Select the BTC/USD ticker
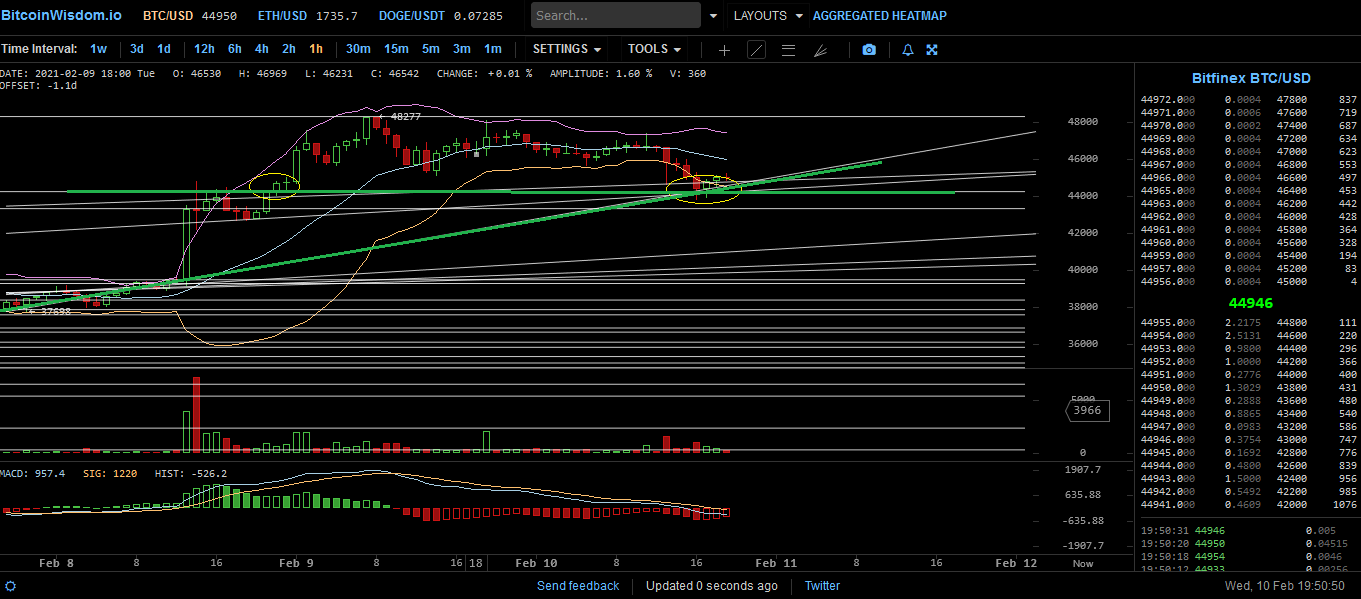The width and height of the screenshot is (1361, 599). point(189,16)
